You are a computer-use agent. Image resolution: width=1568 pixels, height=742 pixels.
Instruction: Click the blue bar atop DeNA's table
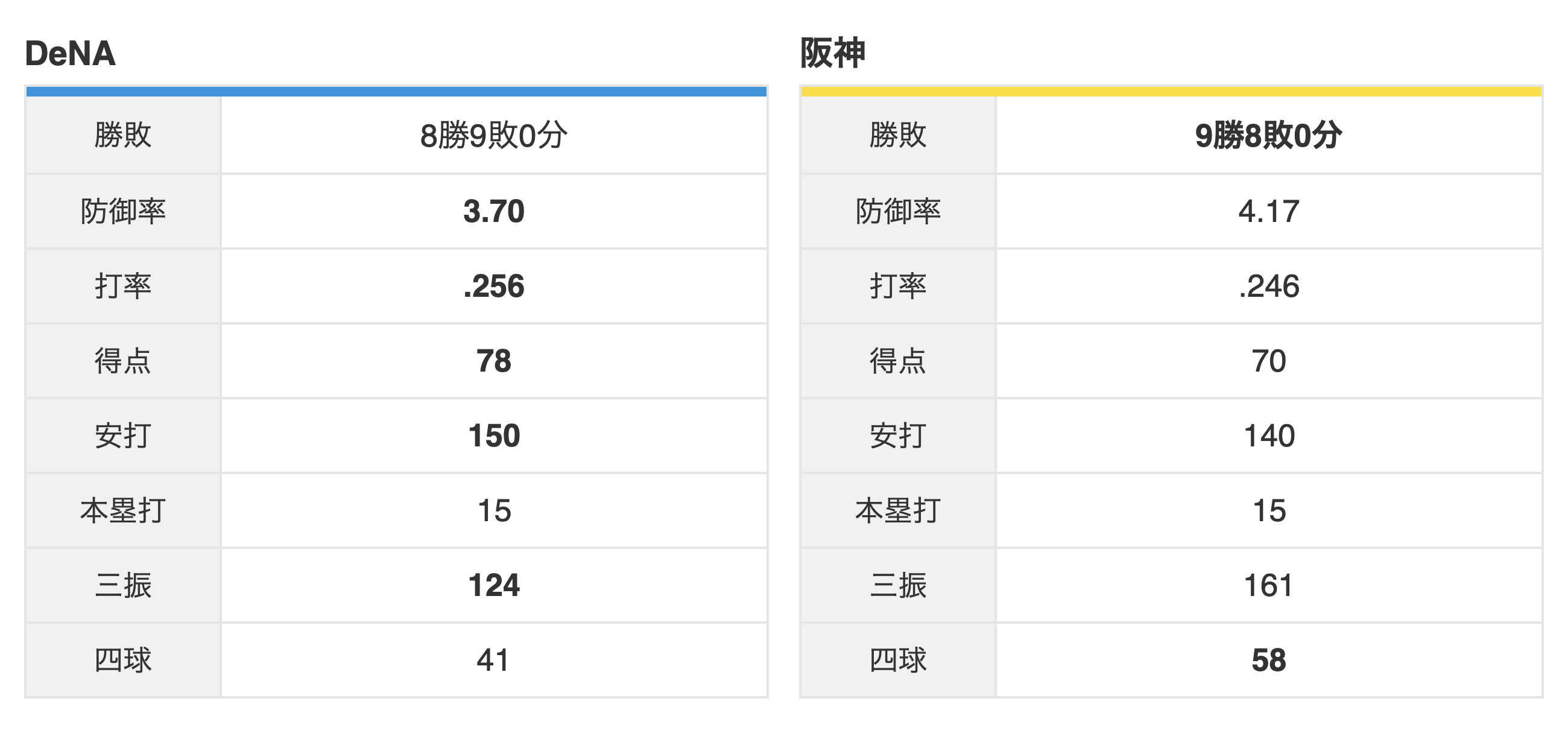396,92
